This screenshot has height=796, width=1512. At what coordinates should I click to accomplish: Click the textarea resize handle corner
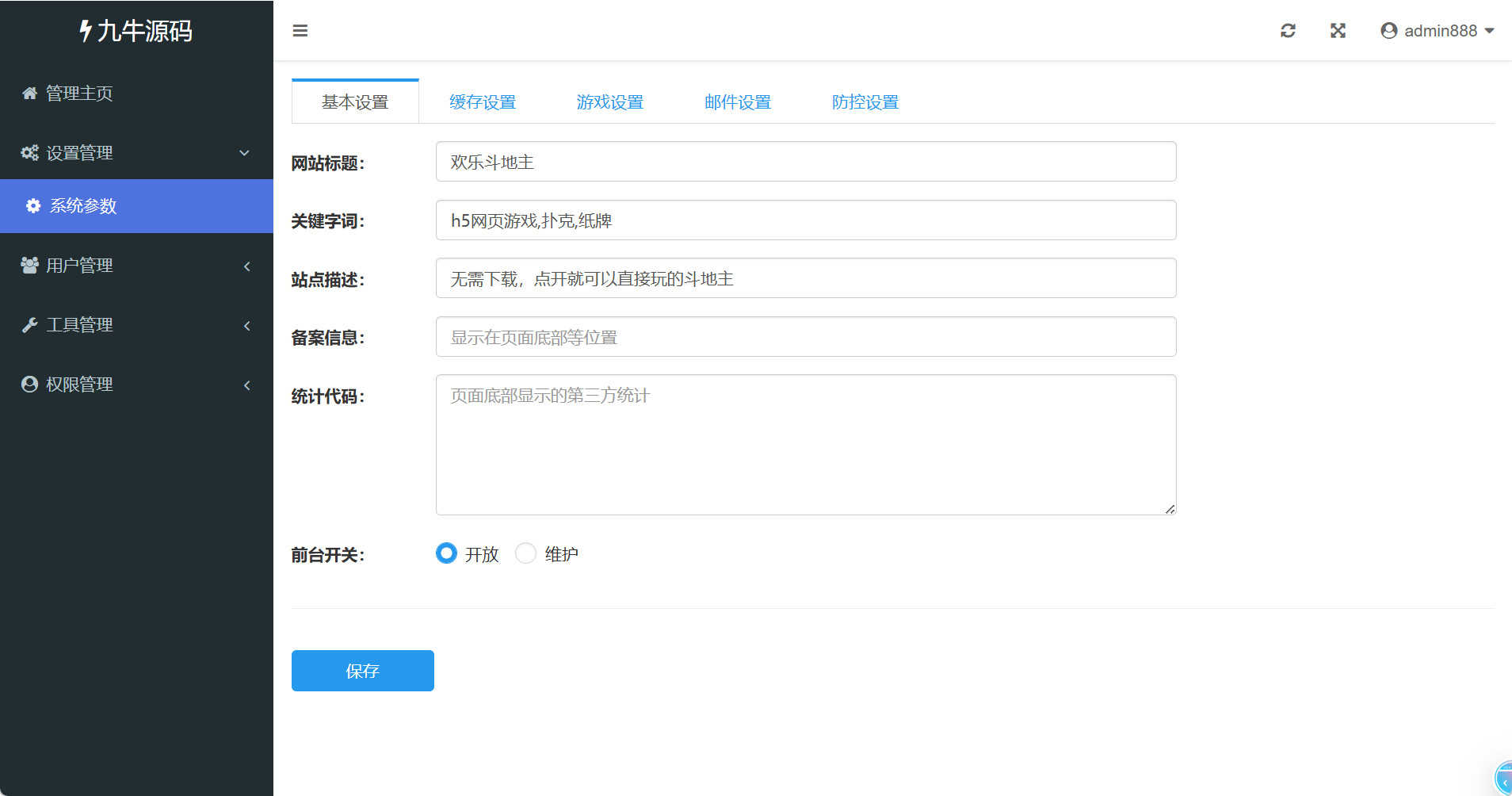click(1170, 509)
